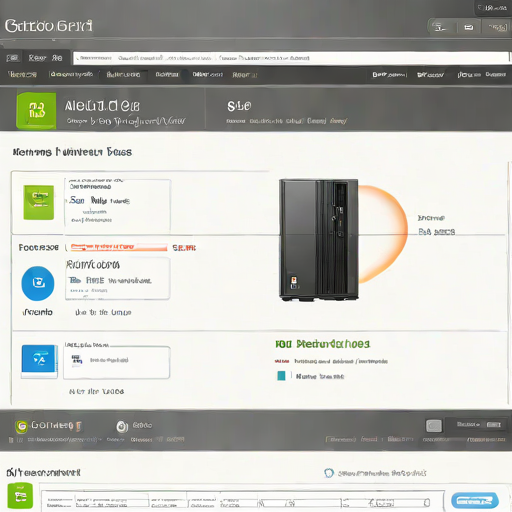
Task: Select the green icon at the bottom-left corner
Action: point(20,496)
